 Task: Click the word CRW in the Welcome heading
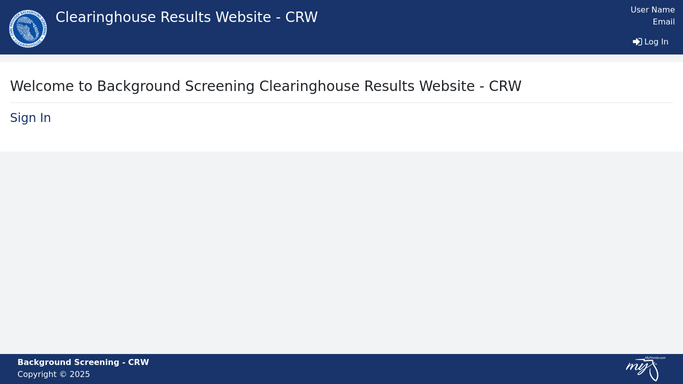click(x=505, y=86)
